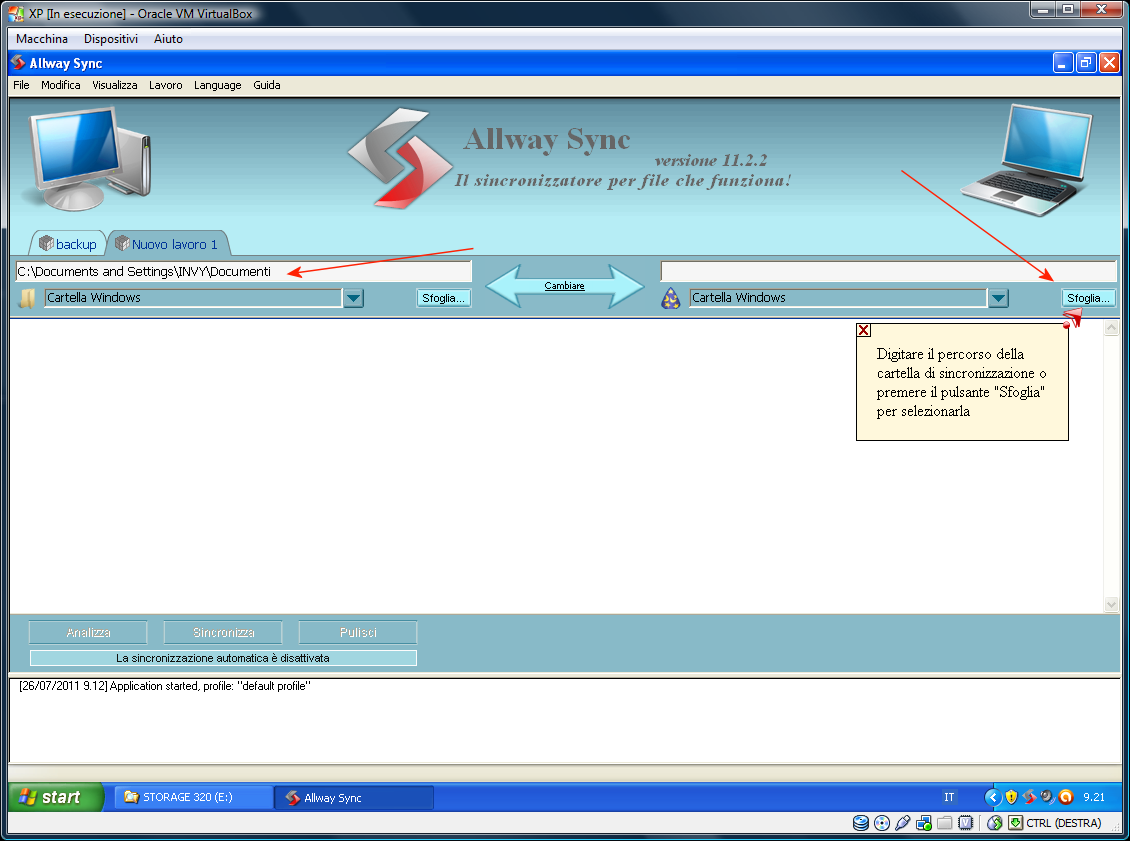Click VirtualBox keyboard capture green arrow icon
Screen dimensions: 1130x841
point(1015,823)
